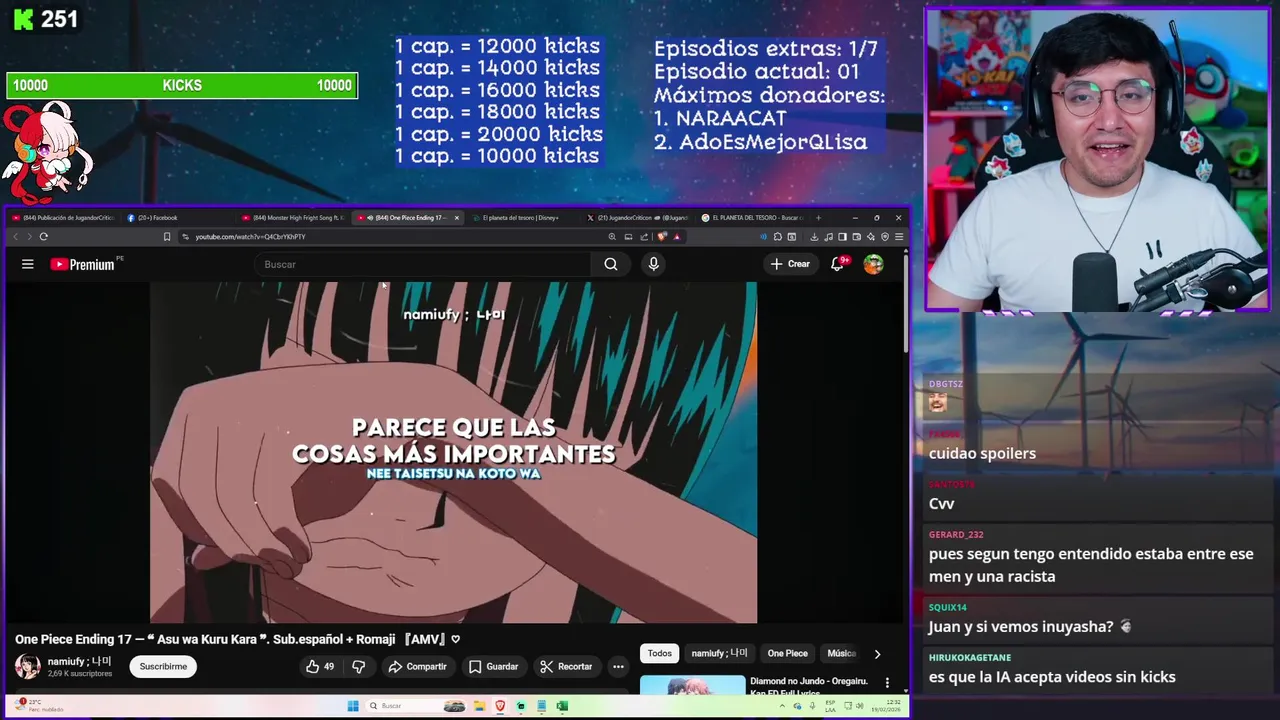Click the zoom magnifier in address bar
This screenshot has height=720, width=1280.
pyautogui.click(x=612, y=237)
